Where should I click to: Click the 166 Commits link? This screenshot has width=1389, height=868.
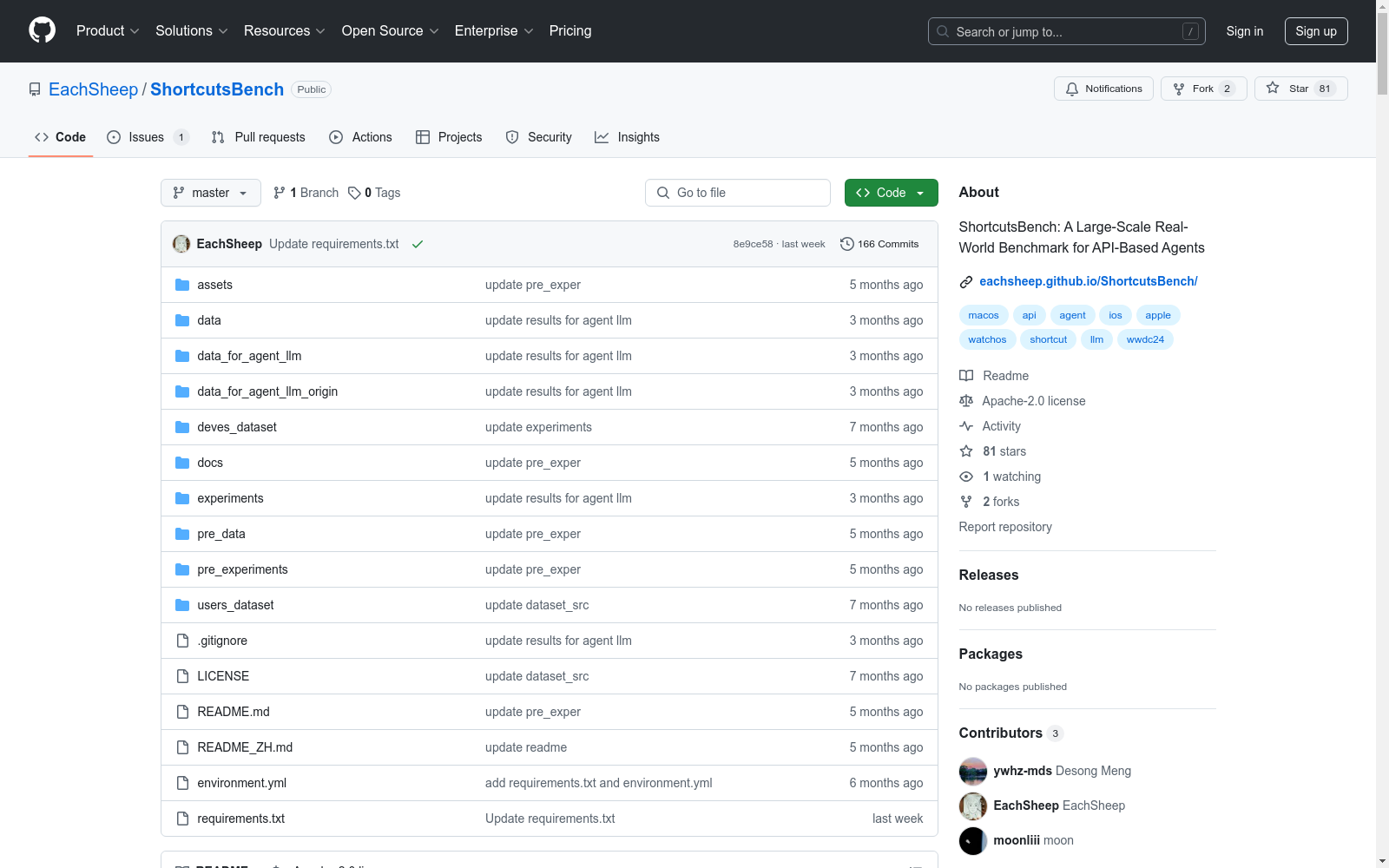pyautogui.click(x=879, y=244)
